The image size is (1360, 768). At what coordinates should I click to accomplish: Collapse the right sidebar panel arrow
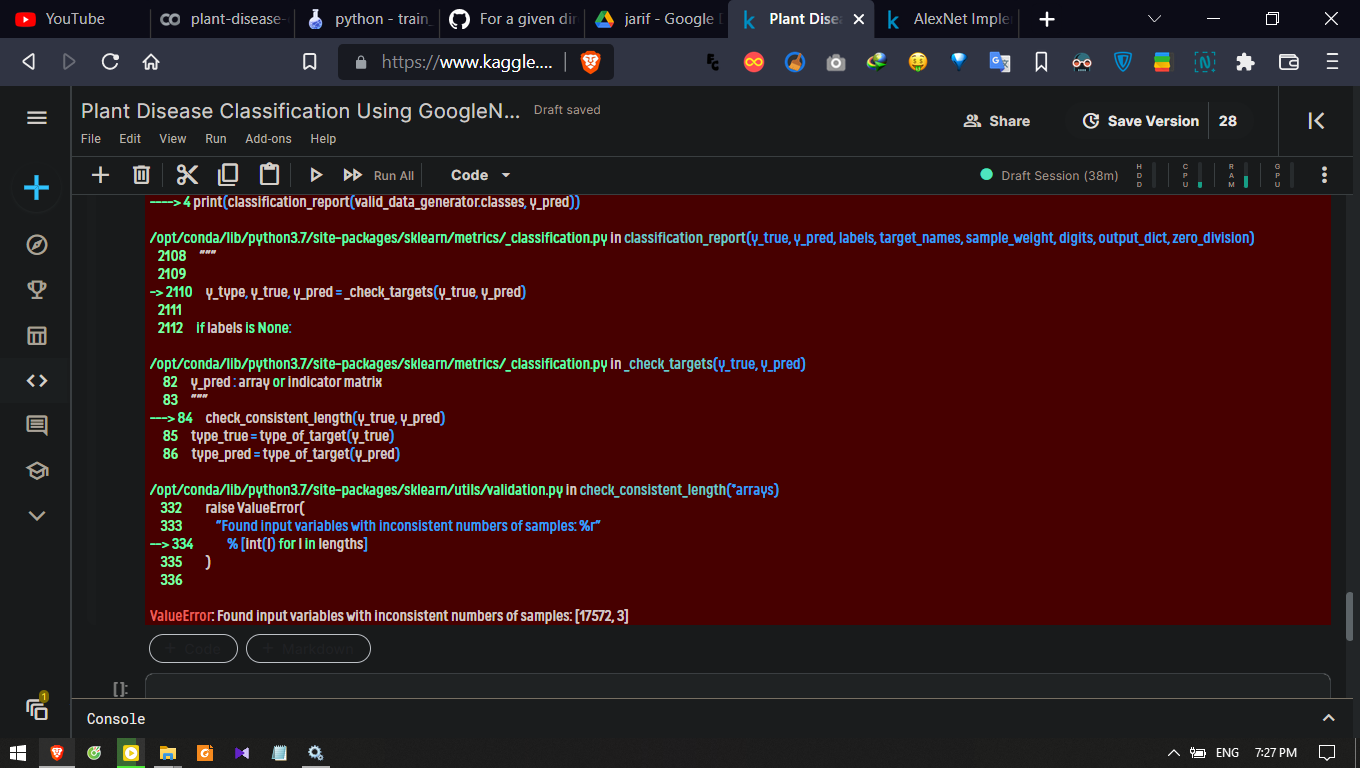coord(1316,121)
